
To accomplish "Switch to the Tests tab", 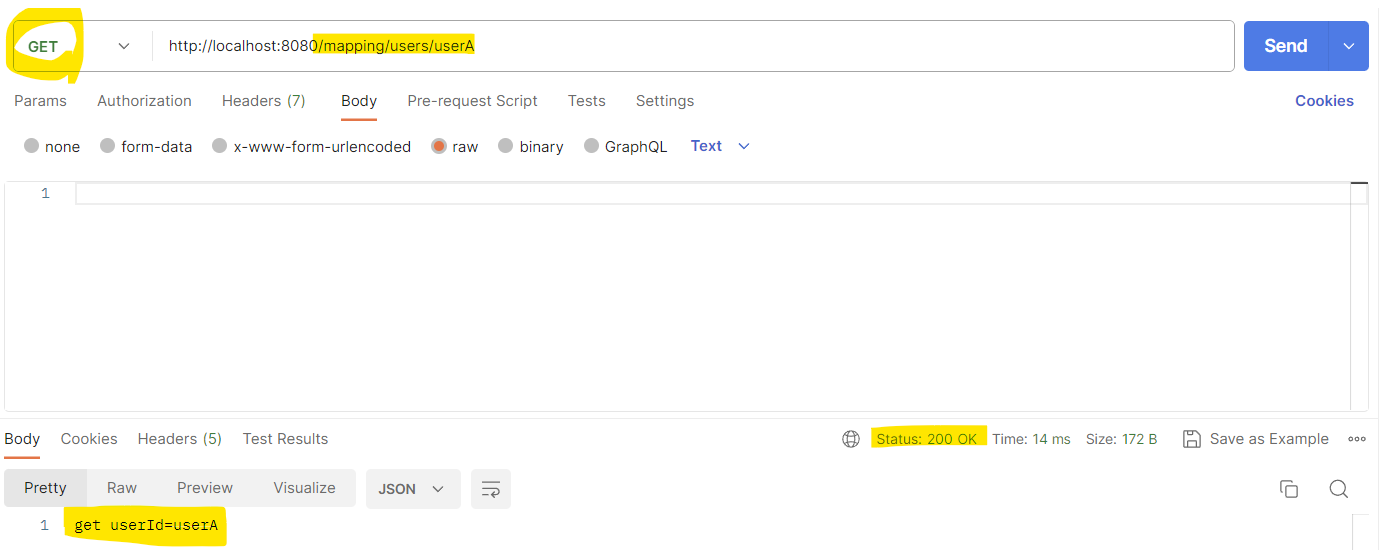I will (586, 101).
